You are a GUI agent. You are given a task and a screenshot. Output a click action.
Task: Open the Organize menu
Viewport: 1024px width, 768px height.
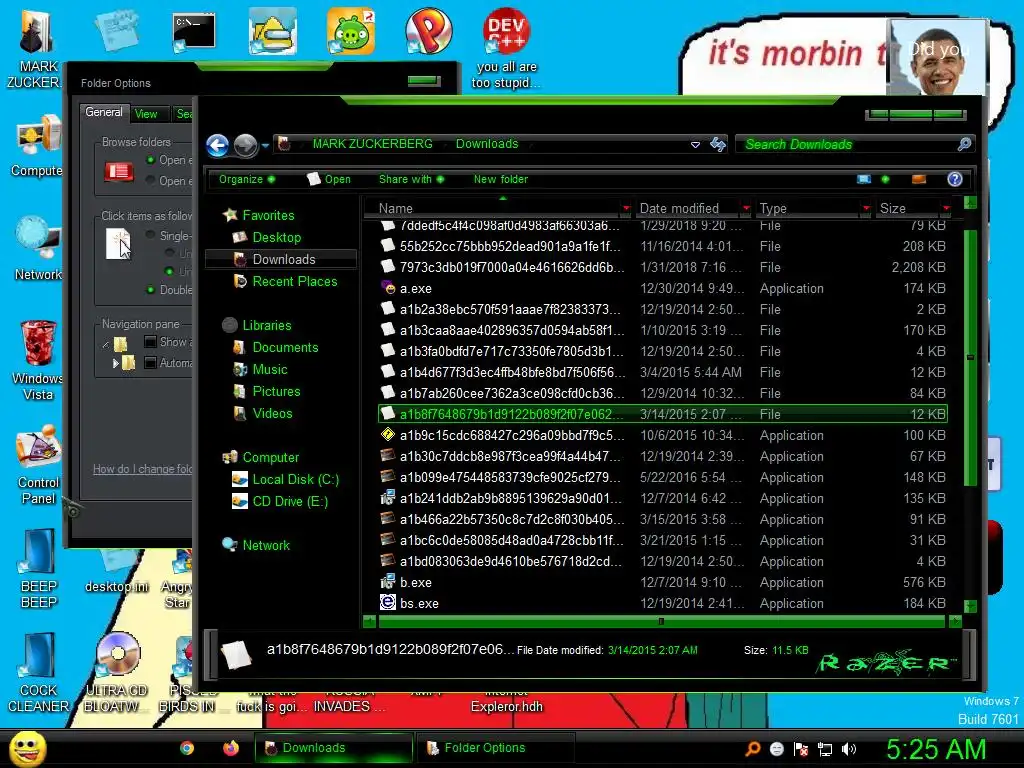click(246, 179)
